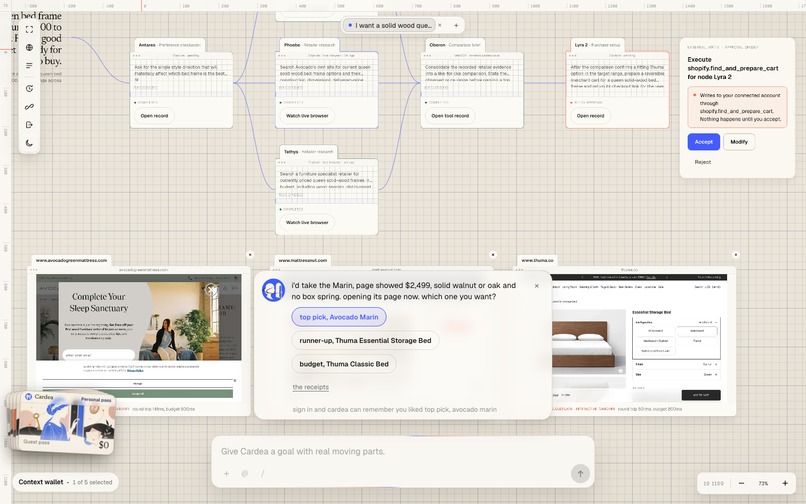Select the www.mattressnut.com tab label
Screen dimensions: 806x504
click(x=303, y=260)
